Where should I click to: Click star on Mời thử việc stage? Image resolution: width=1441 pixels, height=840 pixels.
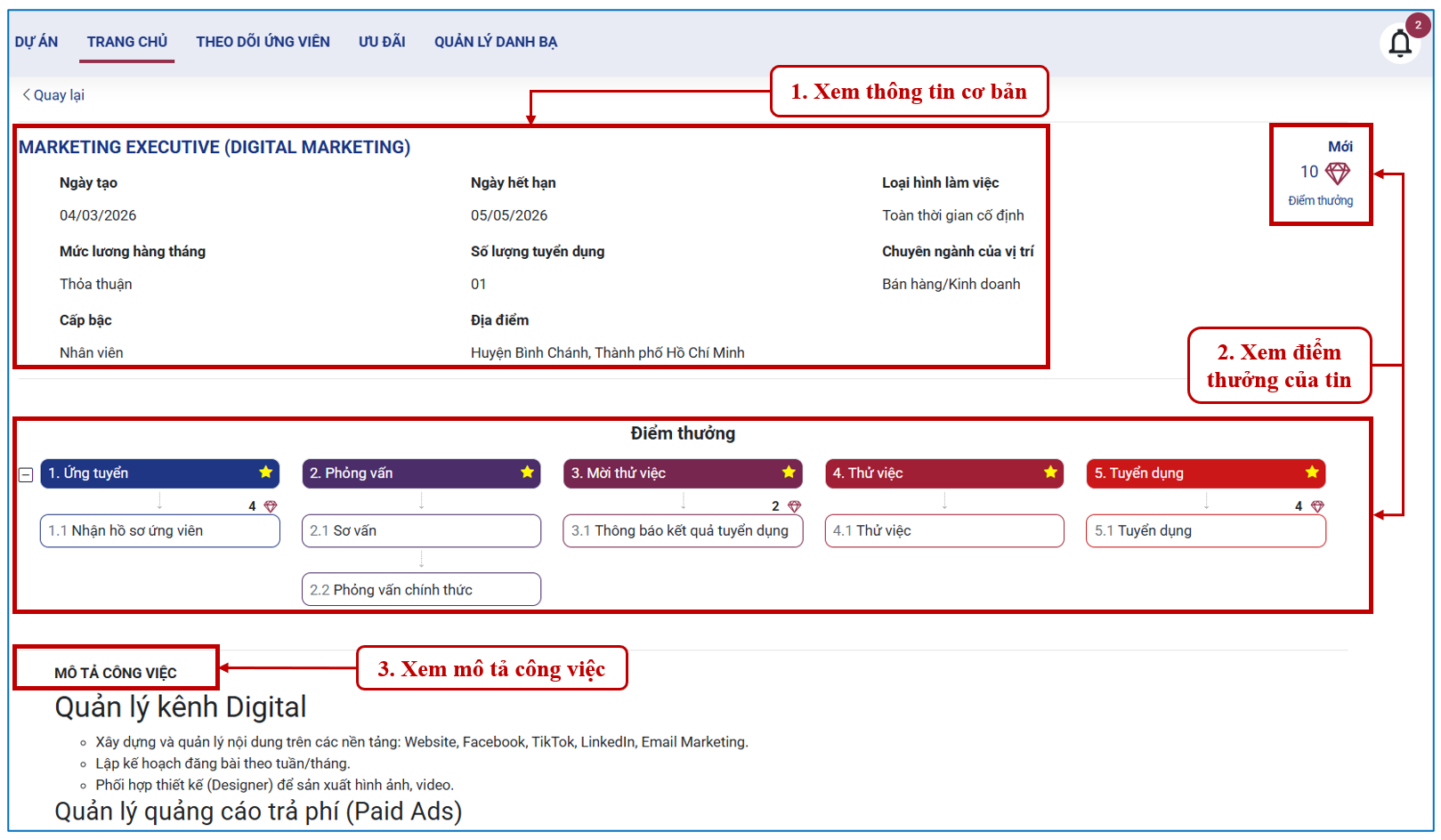coord(789,472)
